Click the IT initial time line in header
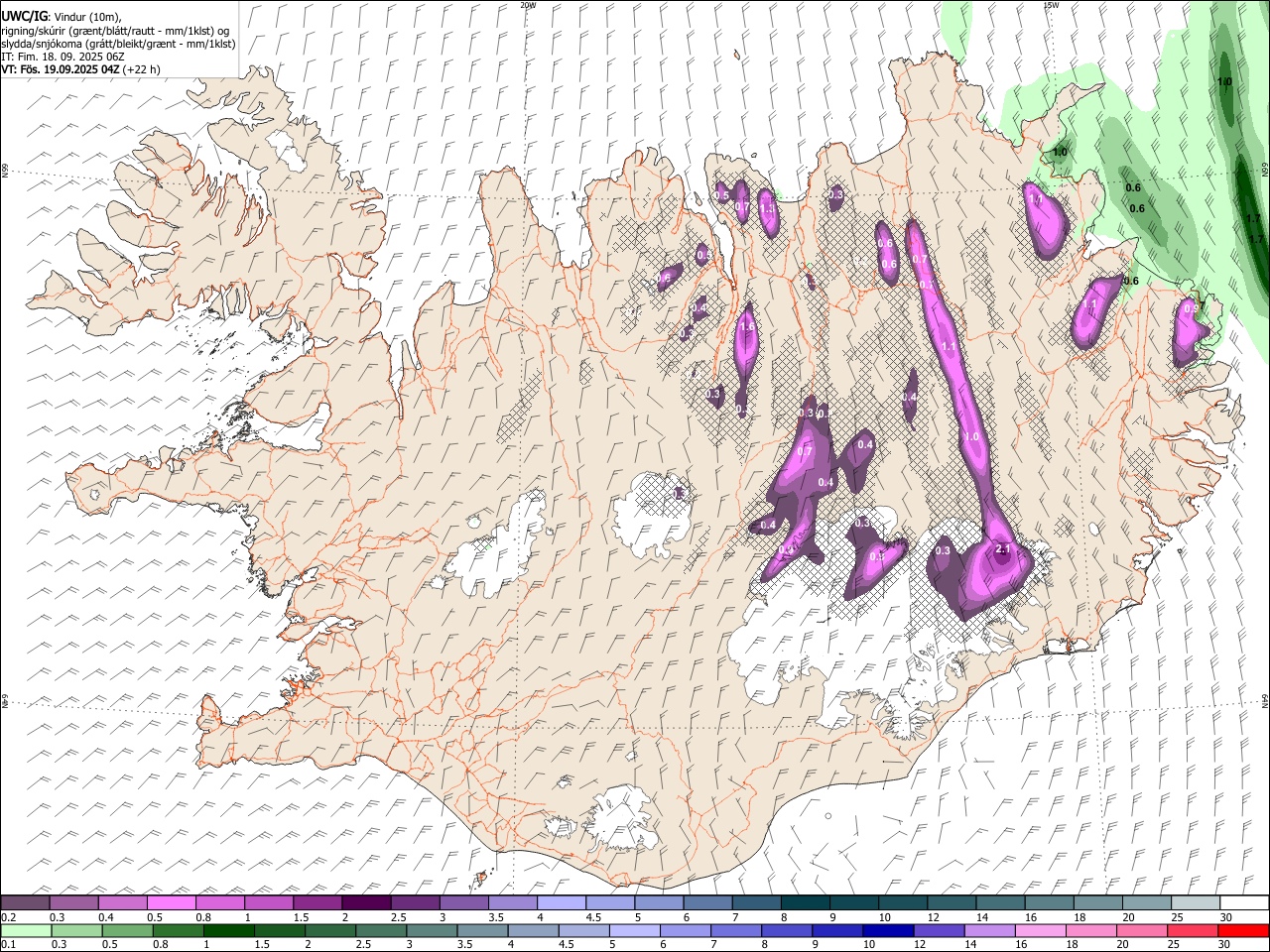1270x952 pixels. tap(63, 57)
